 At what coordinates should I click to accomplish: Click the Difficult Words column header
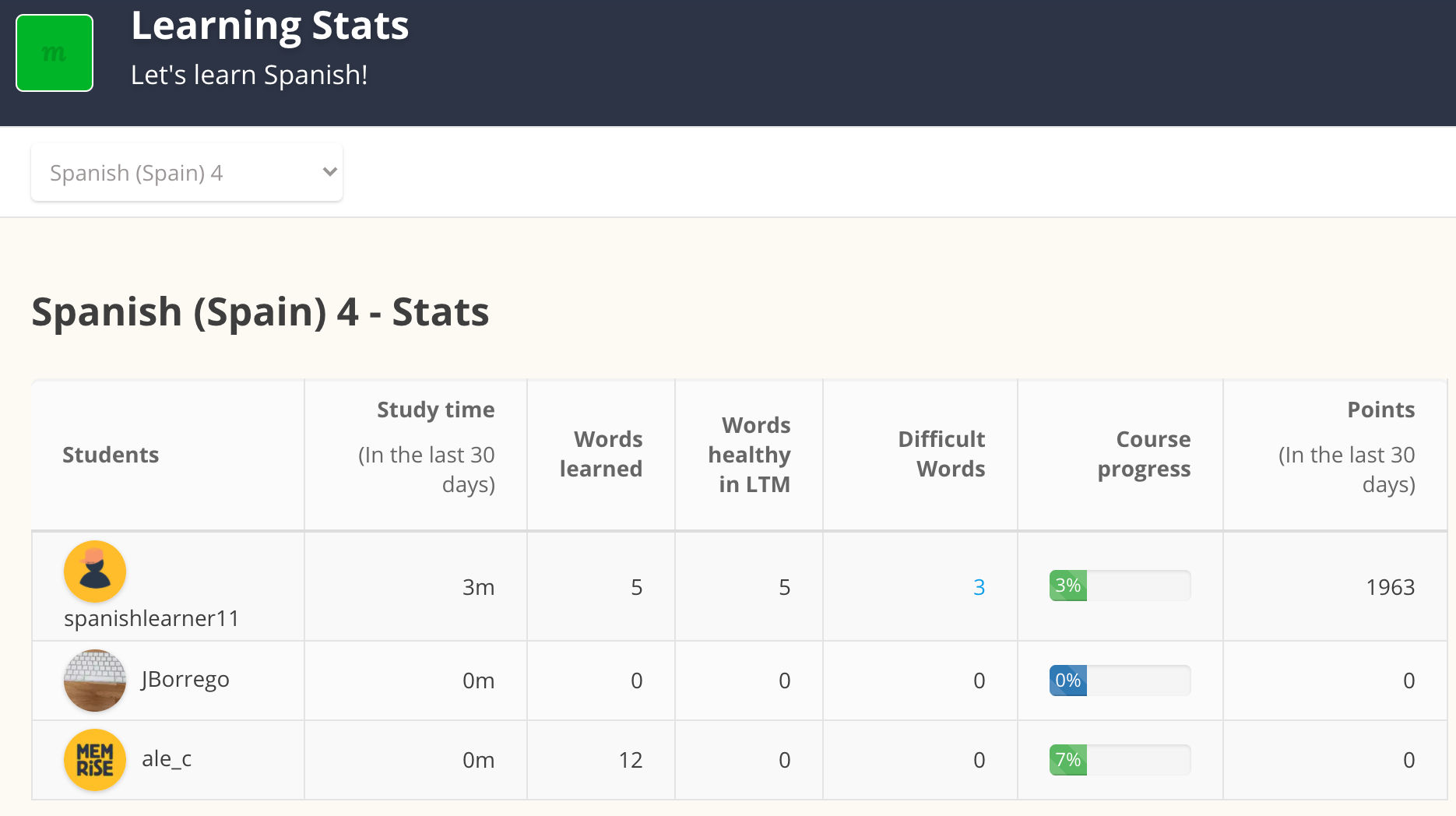coord(942,454)
